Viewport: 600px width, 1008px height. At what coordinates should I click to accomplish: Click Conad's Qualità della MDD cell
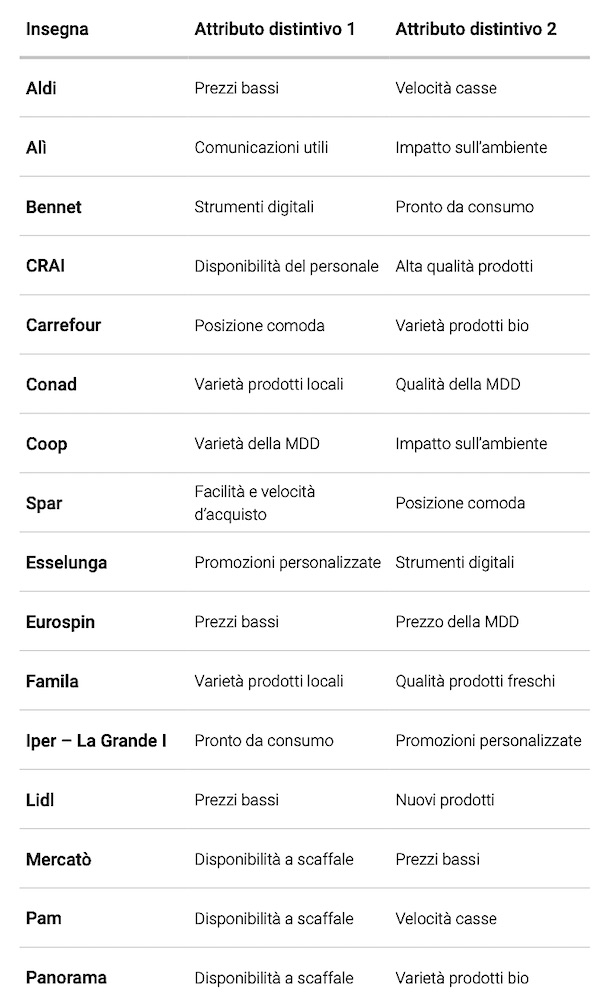458,384
